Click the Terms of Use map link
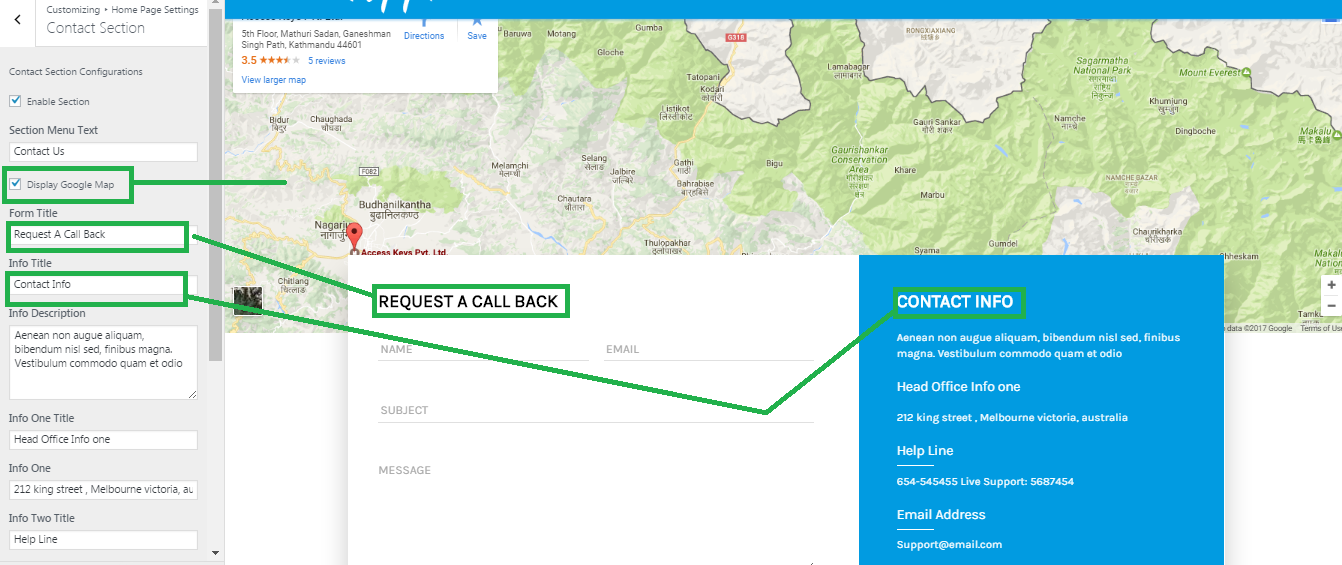 1321,328
